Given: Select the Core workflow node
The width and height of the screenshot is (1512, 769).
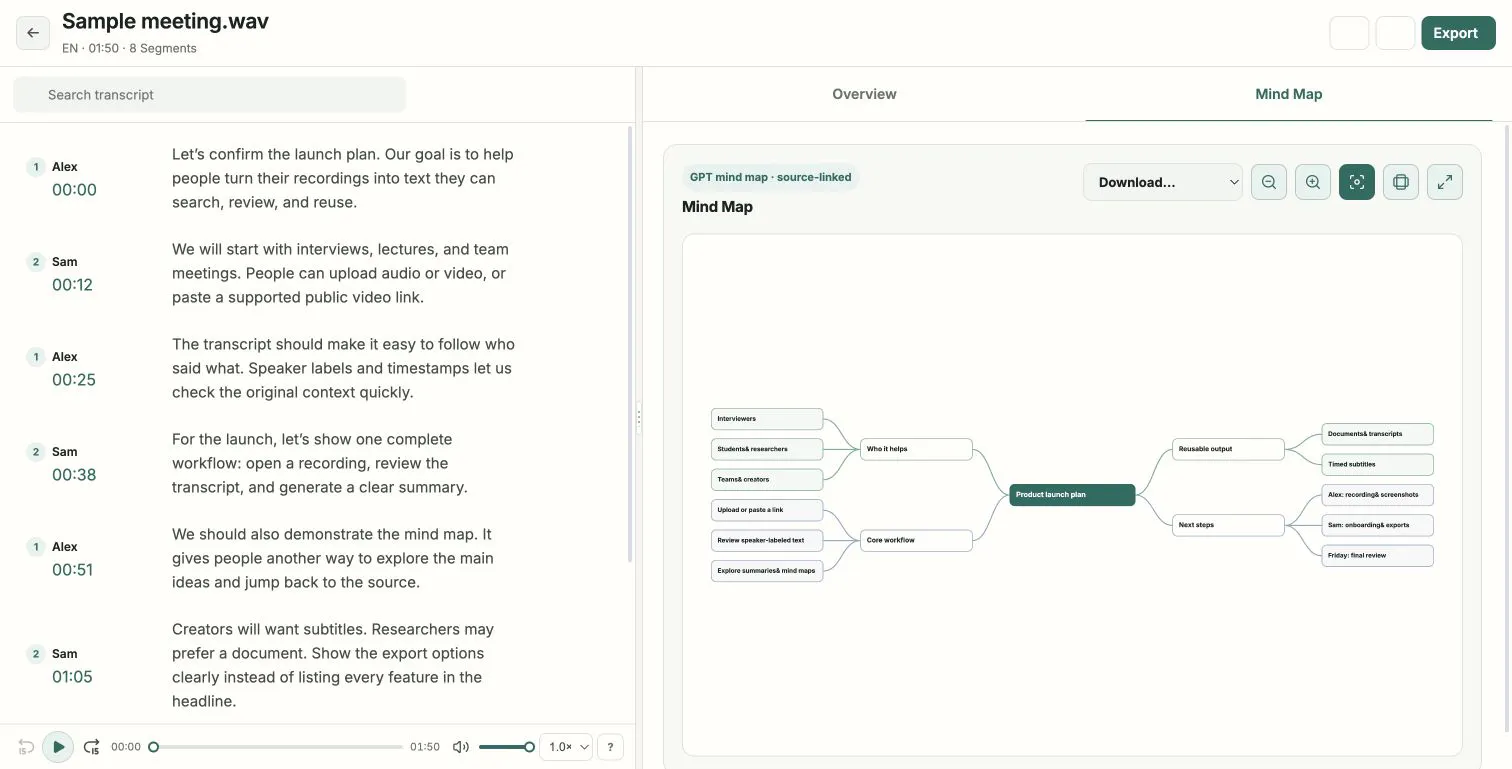Looking at the screenshot, I should coord(917,540).
